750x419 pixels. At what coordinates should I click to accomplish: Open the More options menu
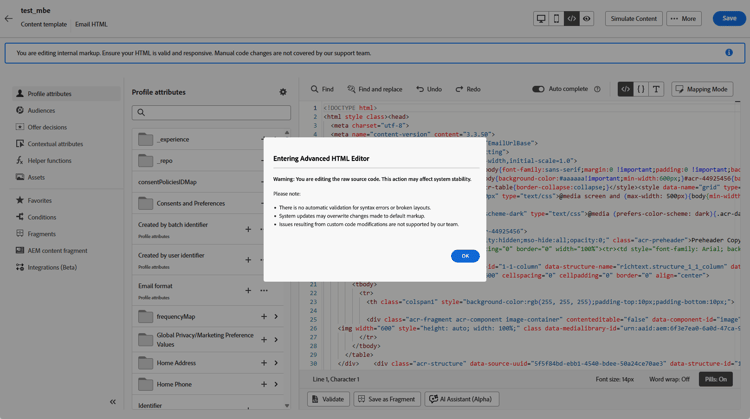(x=684, y=19)
